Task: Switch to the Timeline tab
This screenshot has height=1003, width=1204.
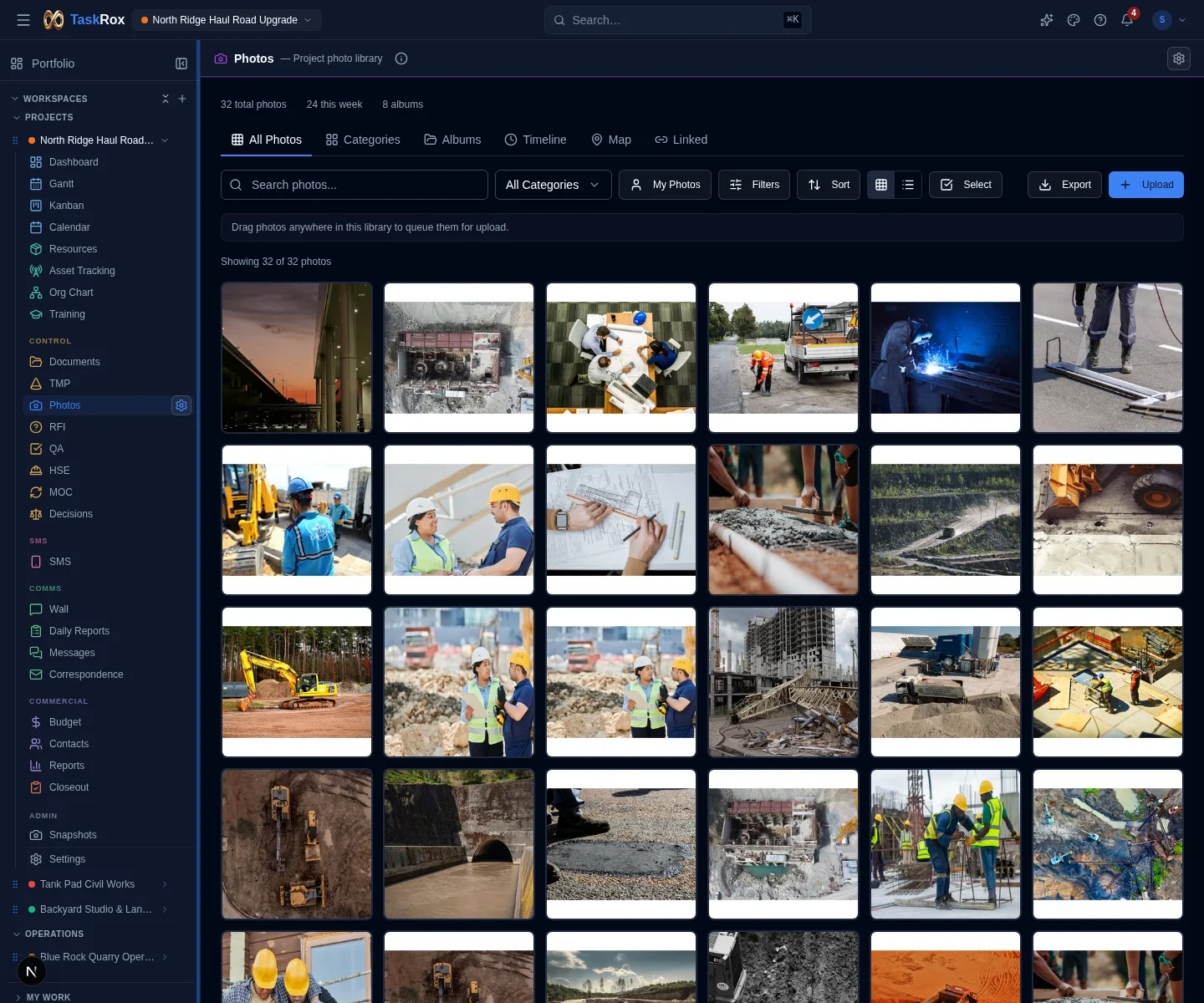Action: [536, 140]
